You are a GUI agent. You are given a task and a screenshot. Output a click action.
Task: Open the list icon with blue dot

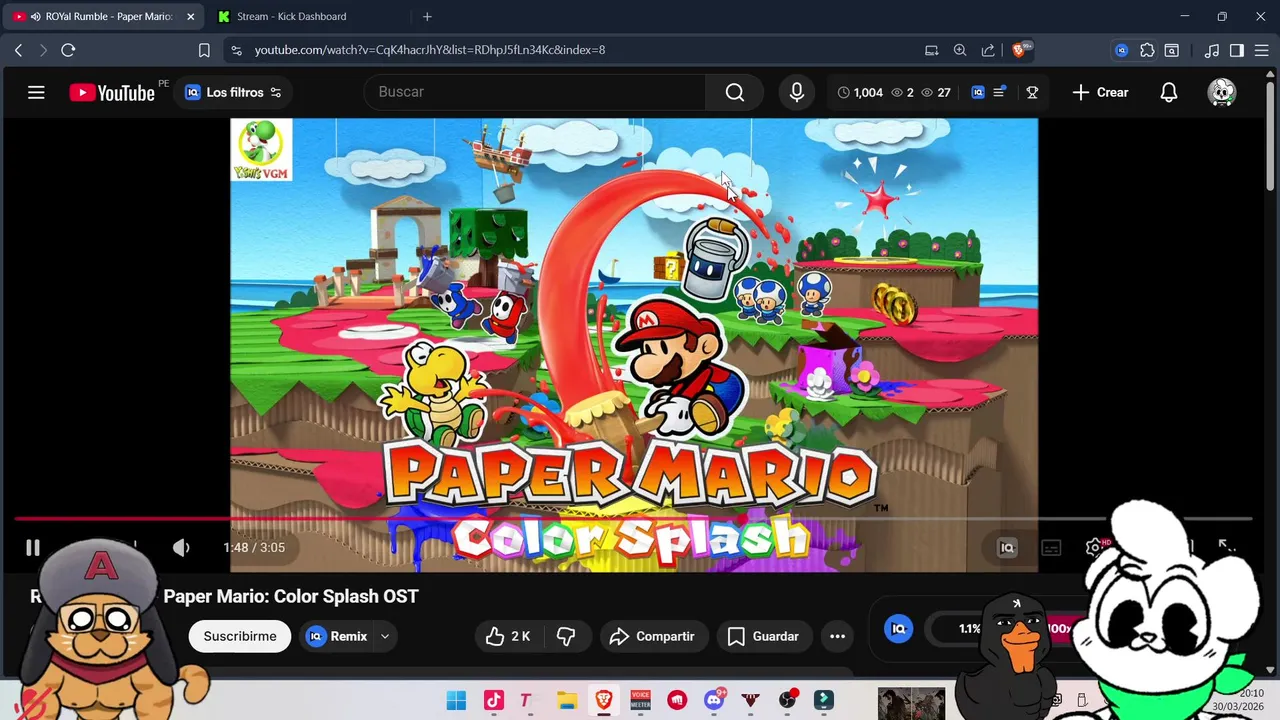(1000, 92)
